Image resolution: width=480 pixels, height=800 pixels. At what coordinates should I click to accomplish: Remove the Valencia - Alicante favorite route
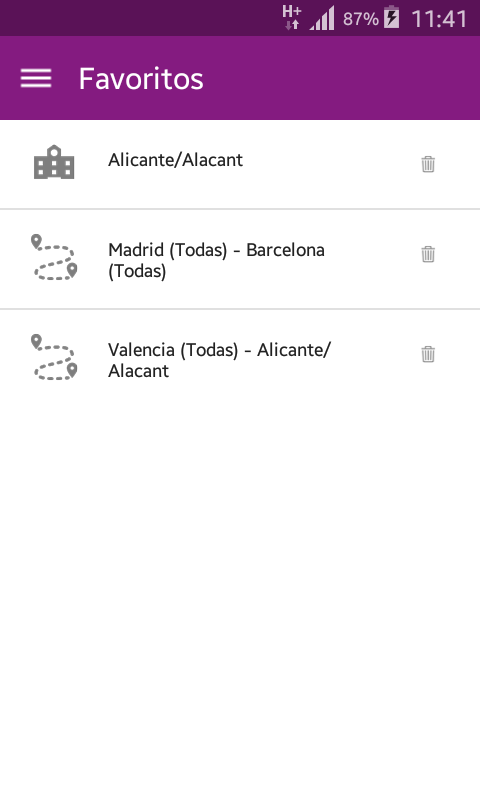point(428,354)
